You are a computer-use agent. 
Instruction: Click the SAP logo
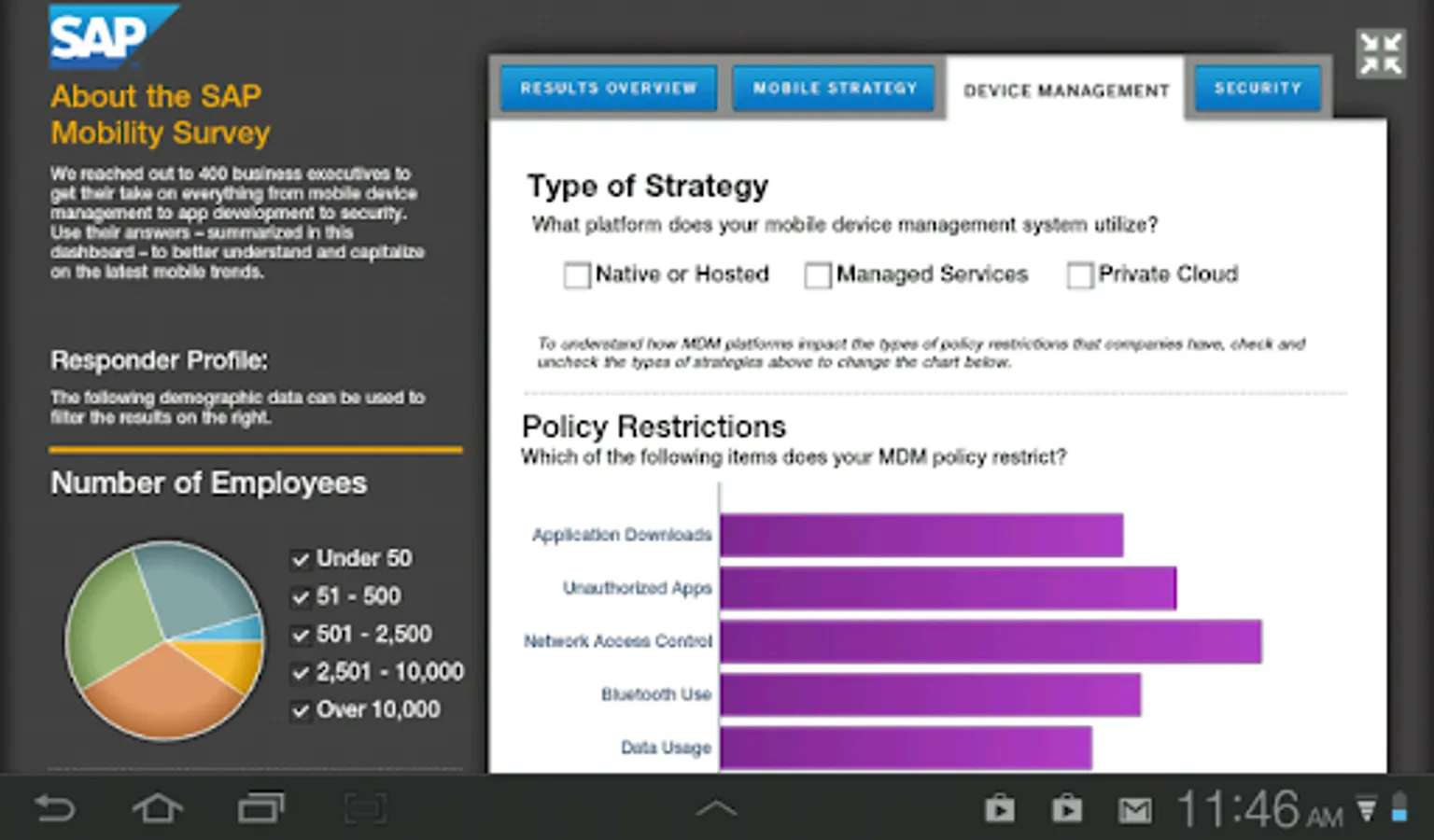click(112, 37)
